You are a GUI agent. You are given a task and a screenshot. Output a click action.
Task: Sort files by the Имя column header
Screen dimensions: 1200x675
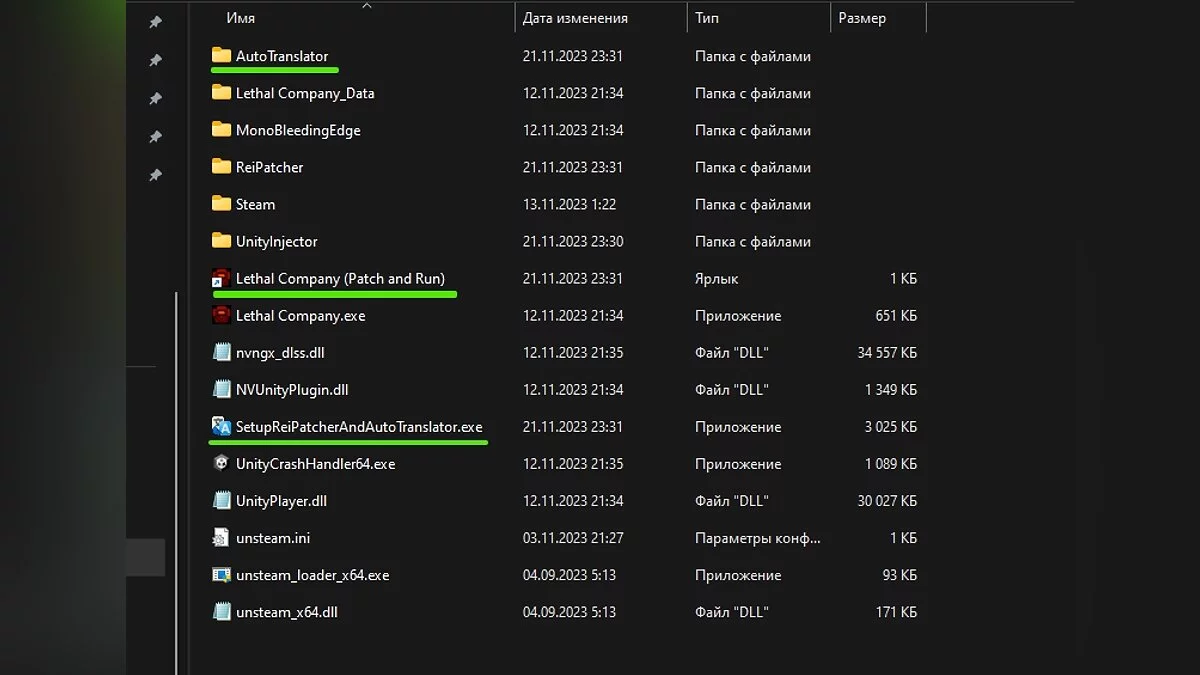[x=240, y=18]
